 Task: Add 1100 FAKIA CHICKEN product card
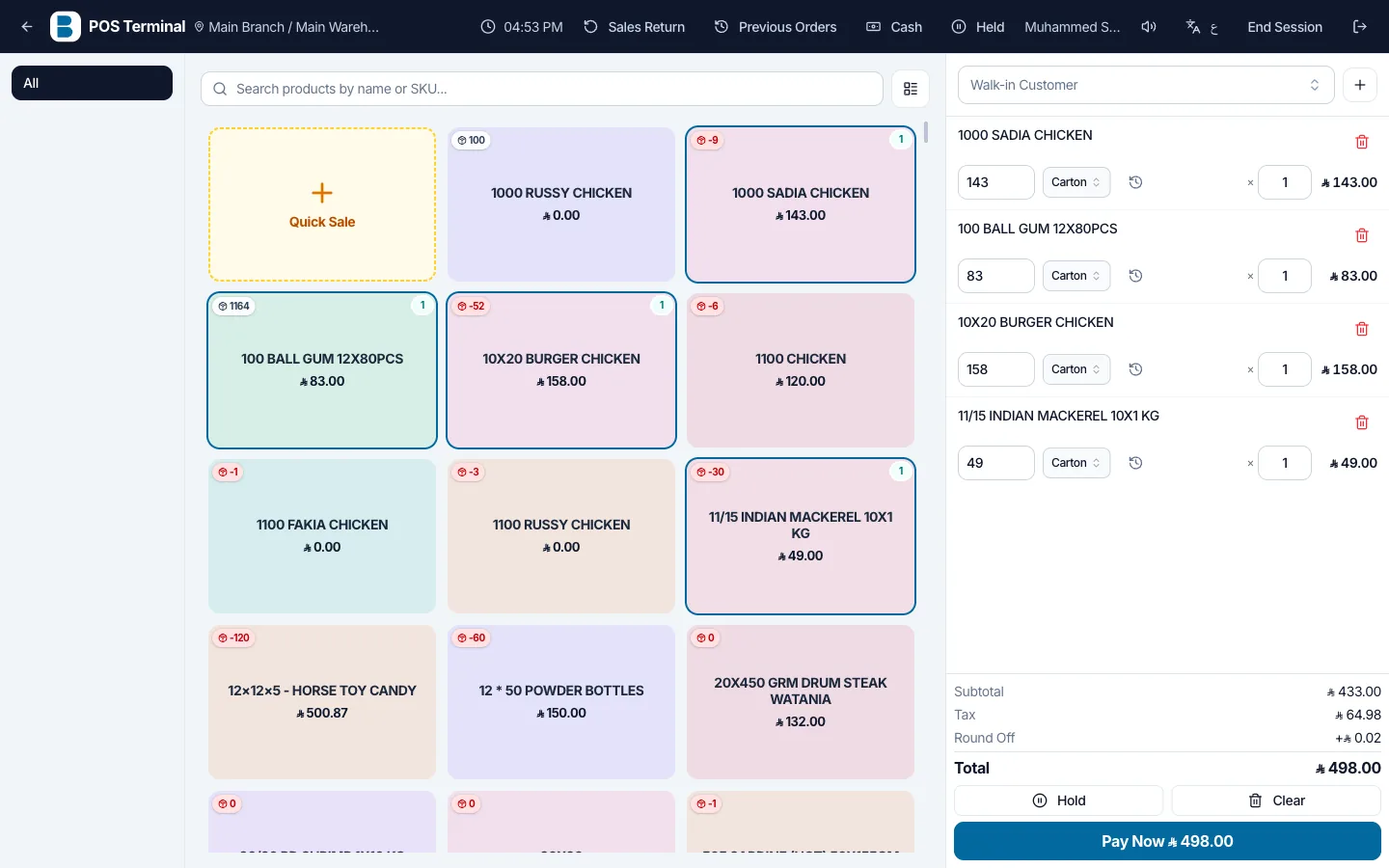322,536
